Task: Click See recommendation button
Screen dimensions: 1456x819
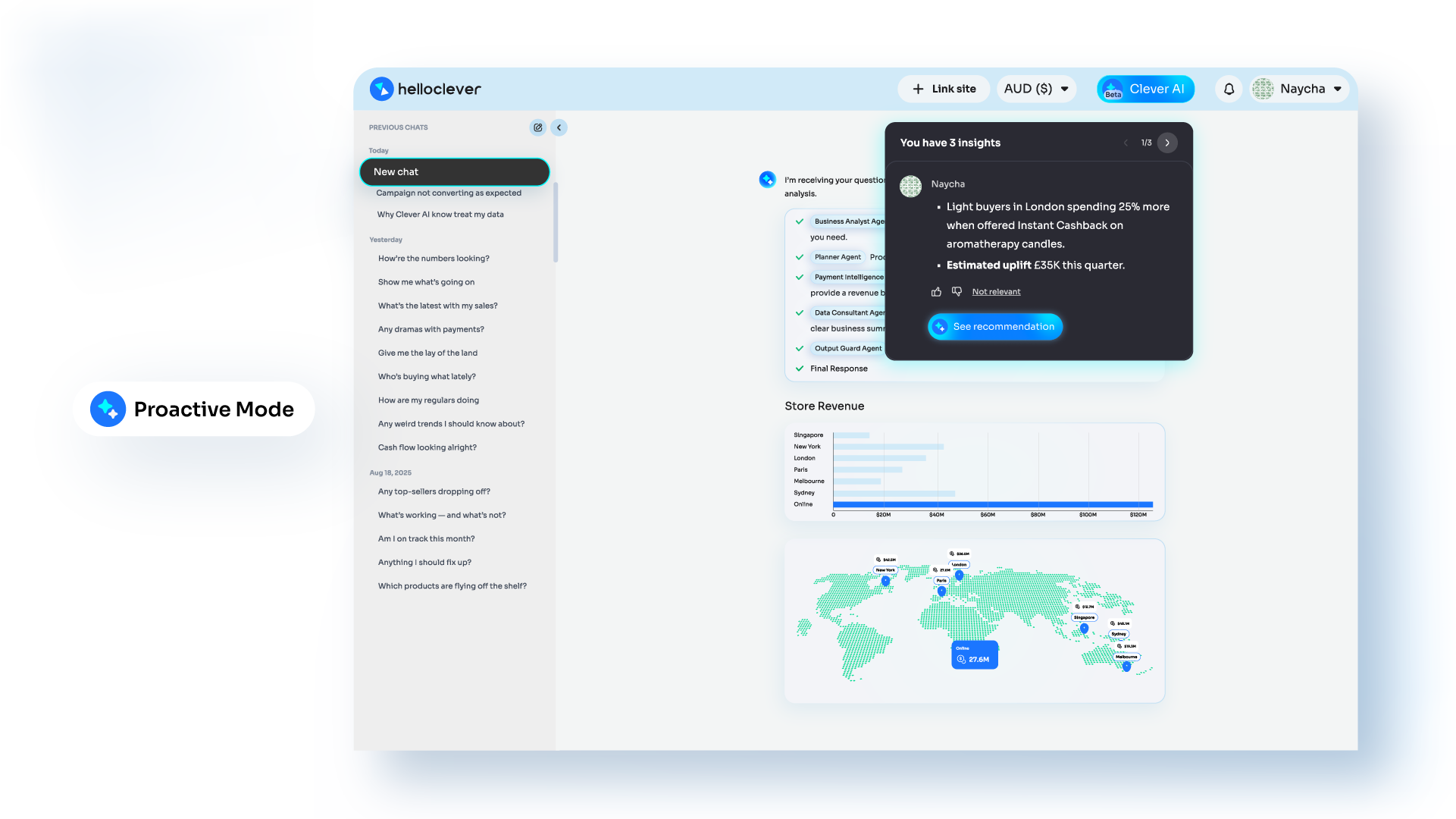Action: 995,327
